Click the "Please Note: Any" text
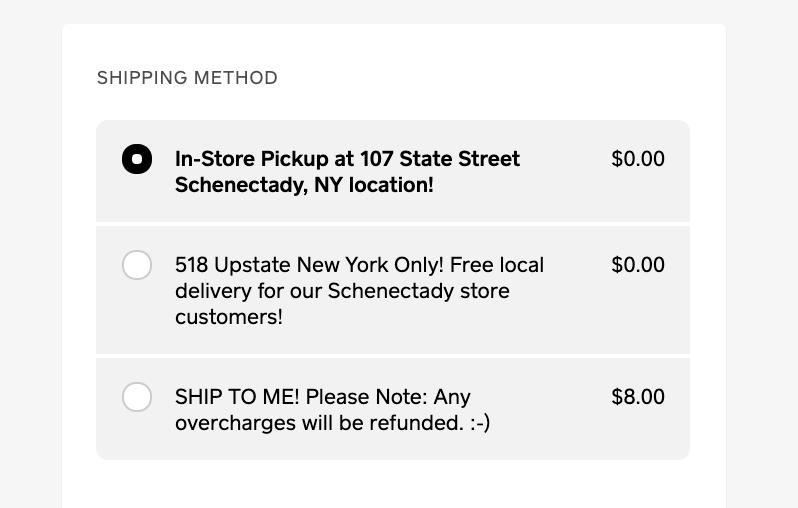The width and height of the screenshot is (798, 508). point(385,397)
